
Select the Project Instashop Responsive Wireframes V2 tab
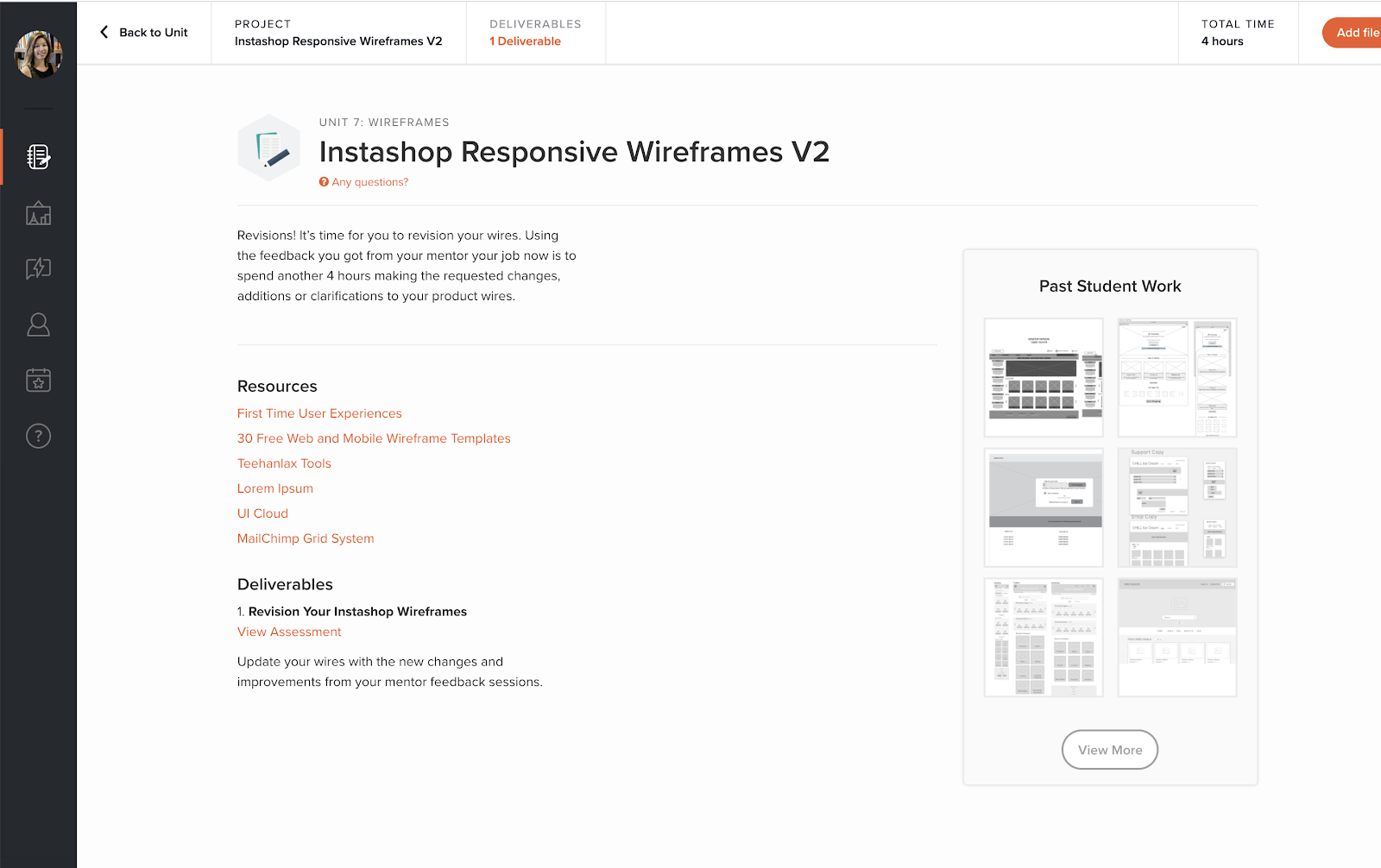point(338,33)
